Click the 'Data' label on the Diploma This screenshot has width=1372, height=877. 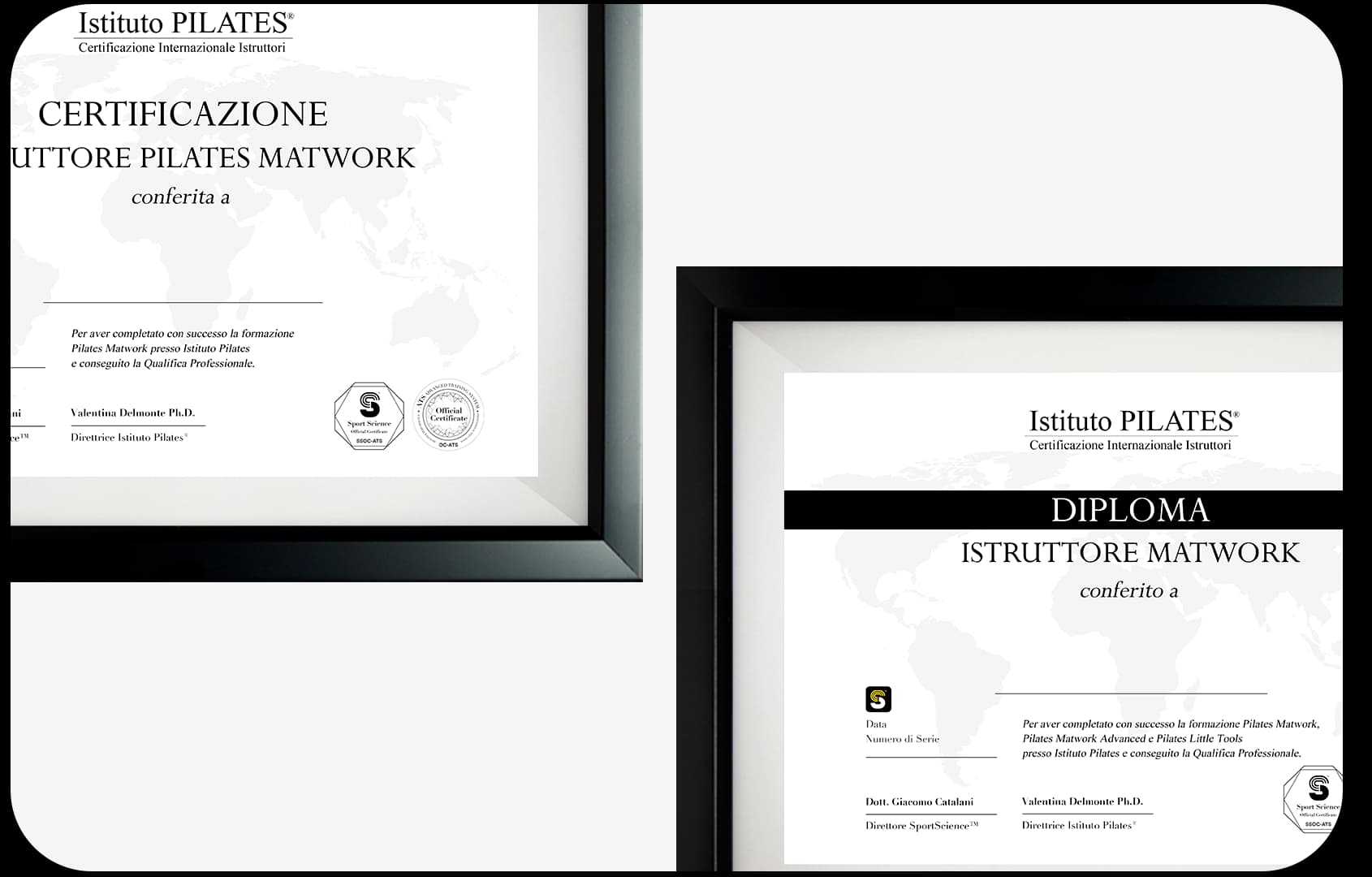pos(876,724)
